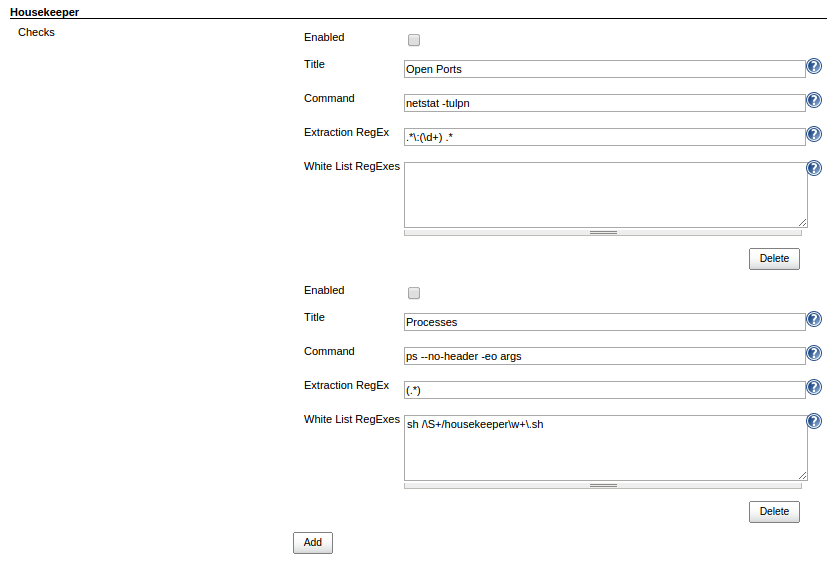Click the Housekeeper section heading

click(x=45, y=12)
